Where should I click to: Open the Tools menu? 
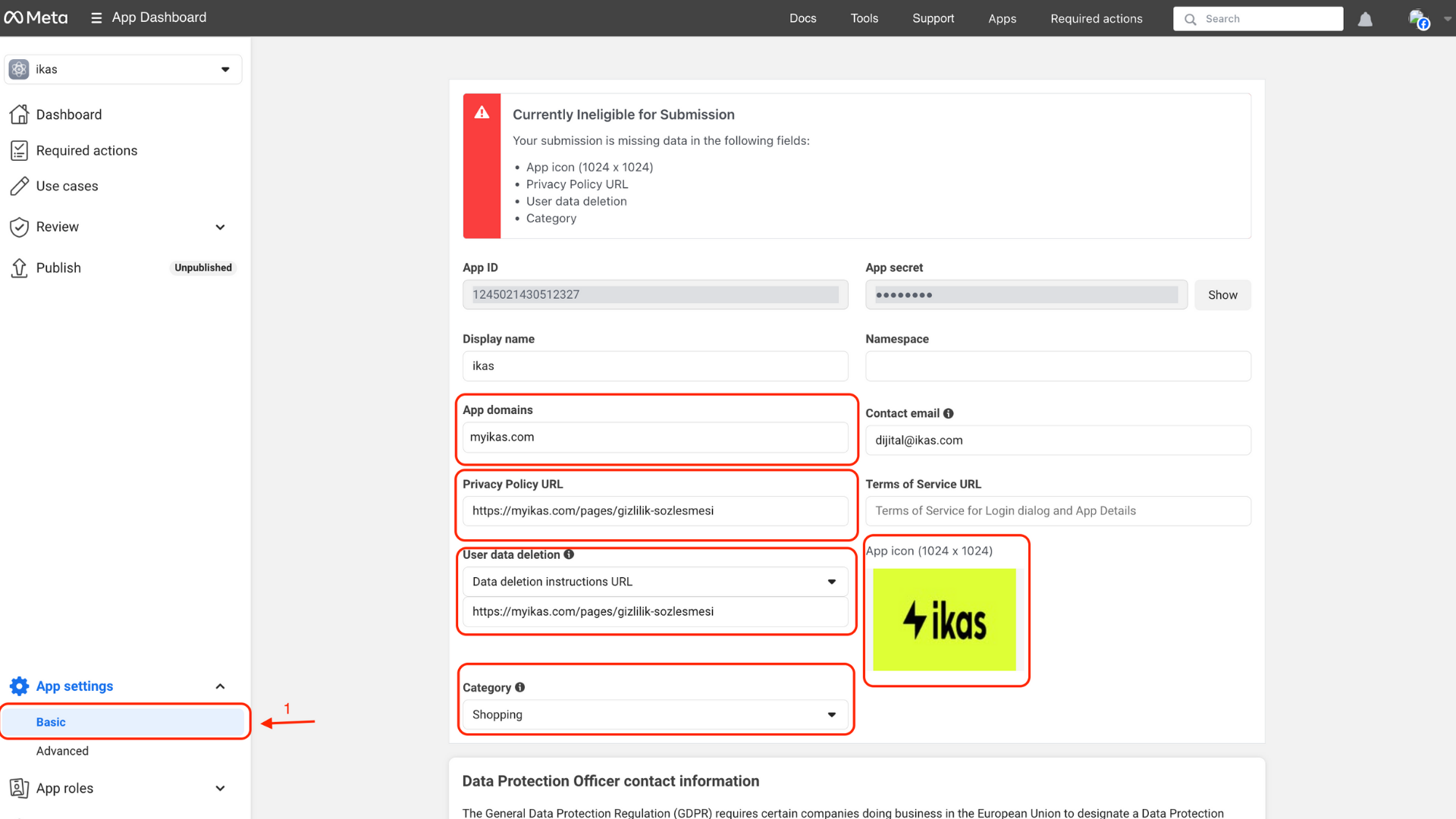[864, 18]
